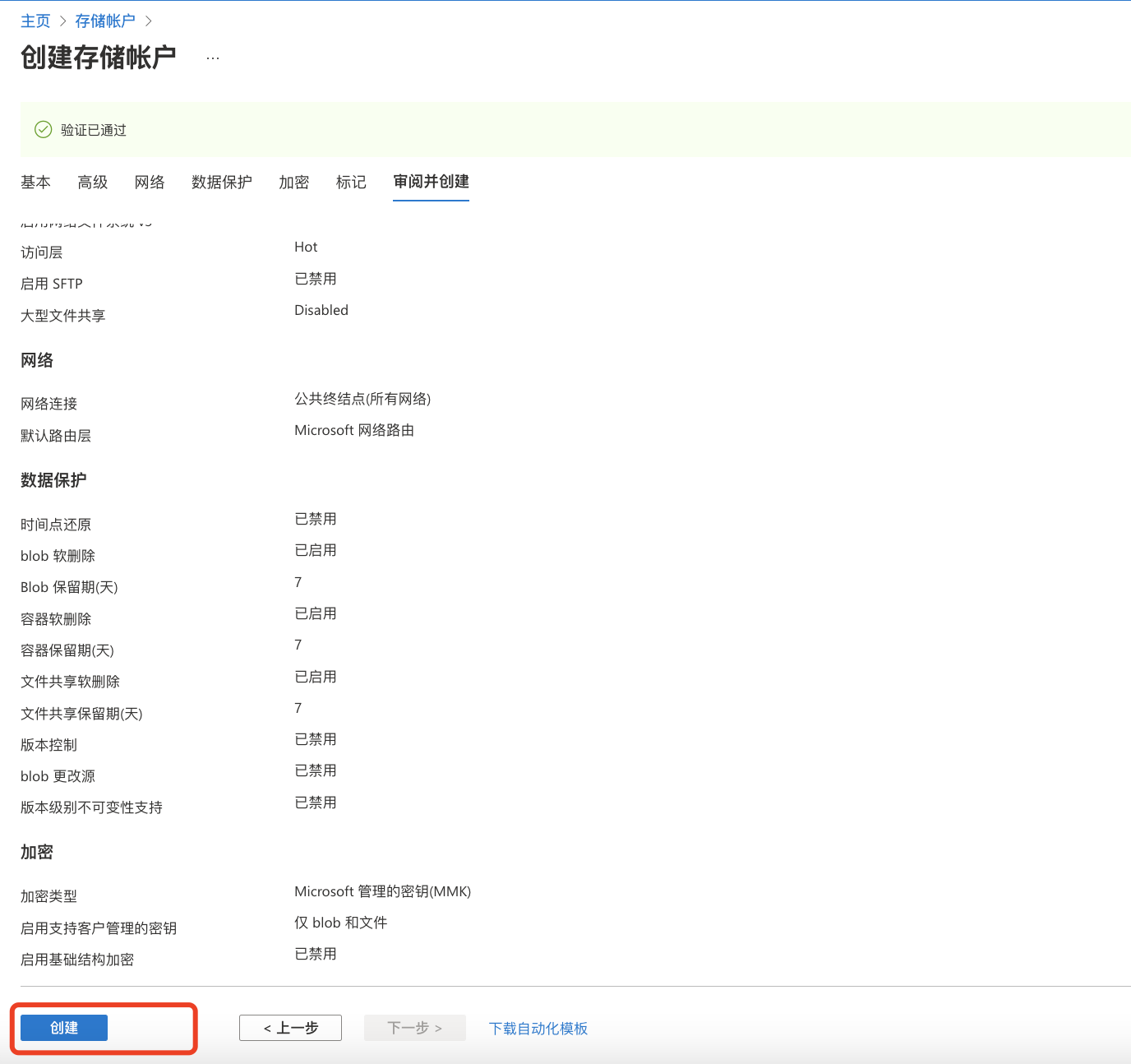Viewport: 1131px width, 1064px height.
Task: Click the Hot access tier value
Action: click(x=306, y=247)
